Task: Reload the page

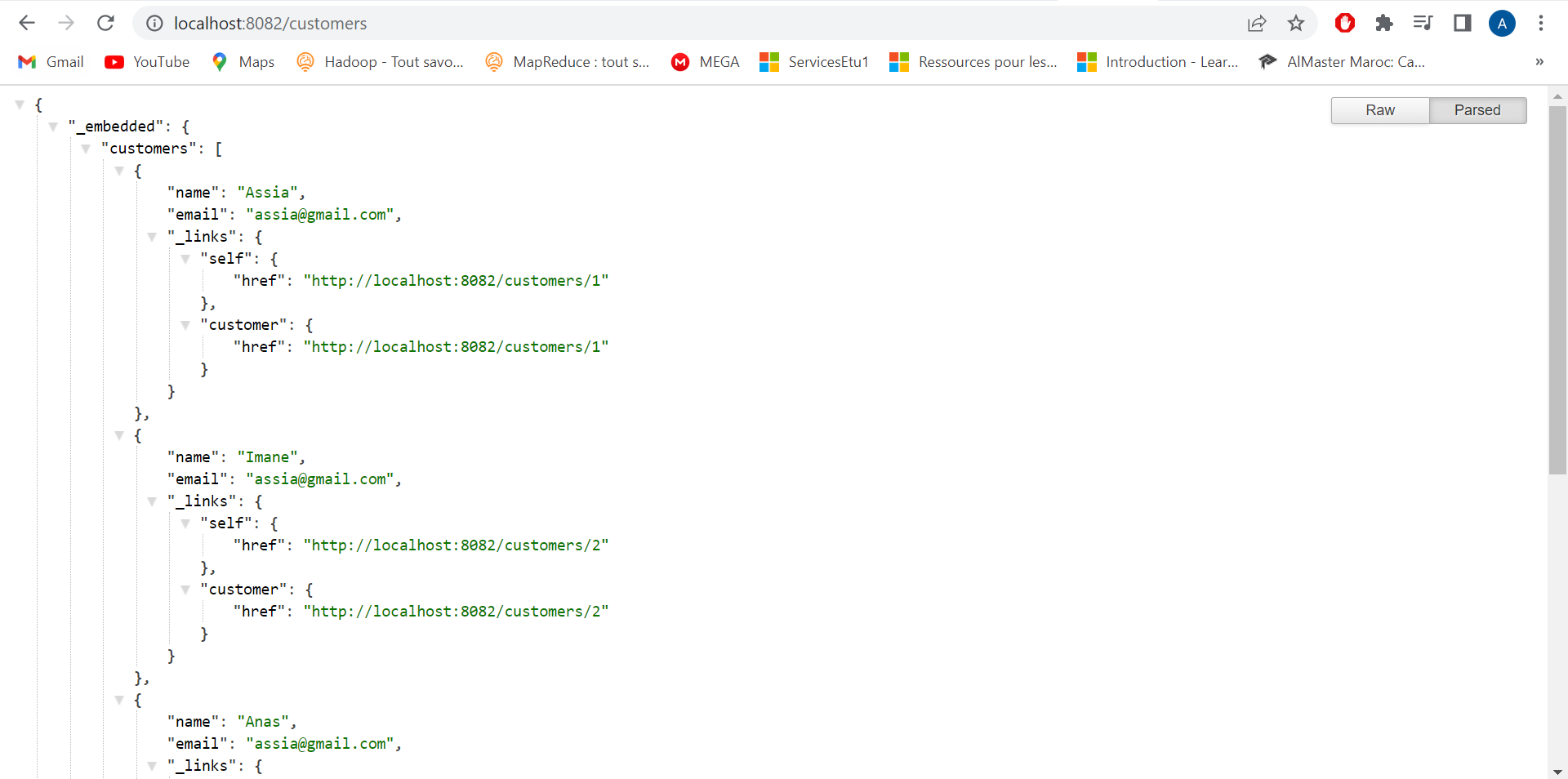Action: pos(105,23)
